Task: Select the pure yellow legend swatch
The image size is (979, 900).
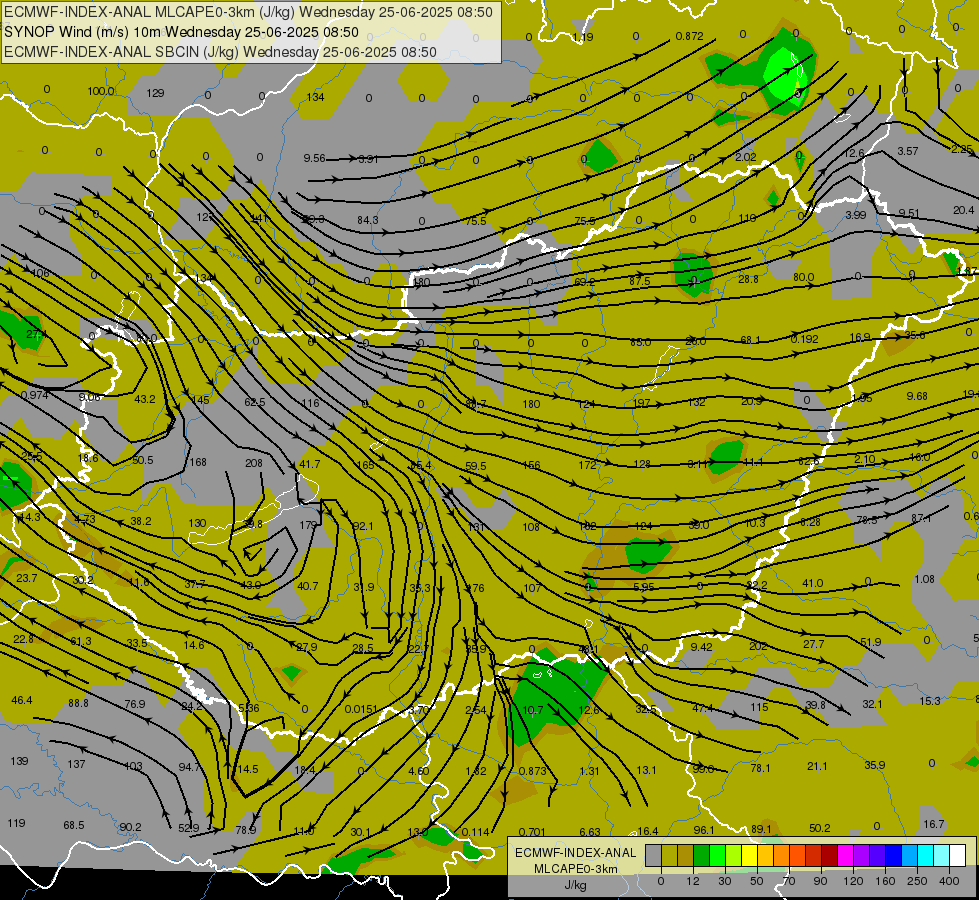Action: pyautogui.click(x=750, y=855)
